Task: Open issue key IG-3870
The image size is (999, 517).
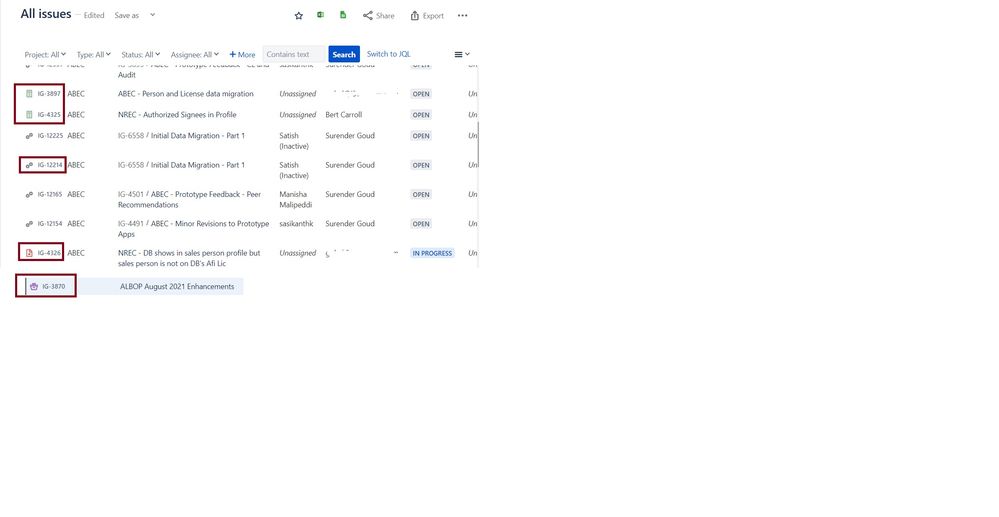Action: [x=54, y=286]
